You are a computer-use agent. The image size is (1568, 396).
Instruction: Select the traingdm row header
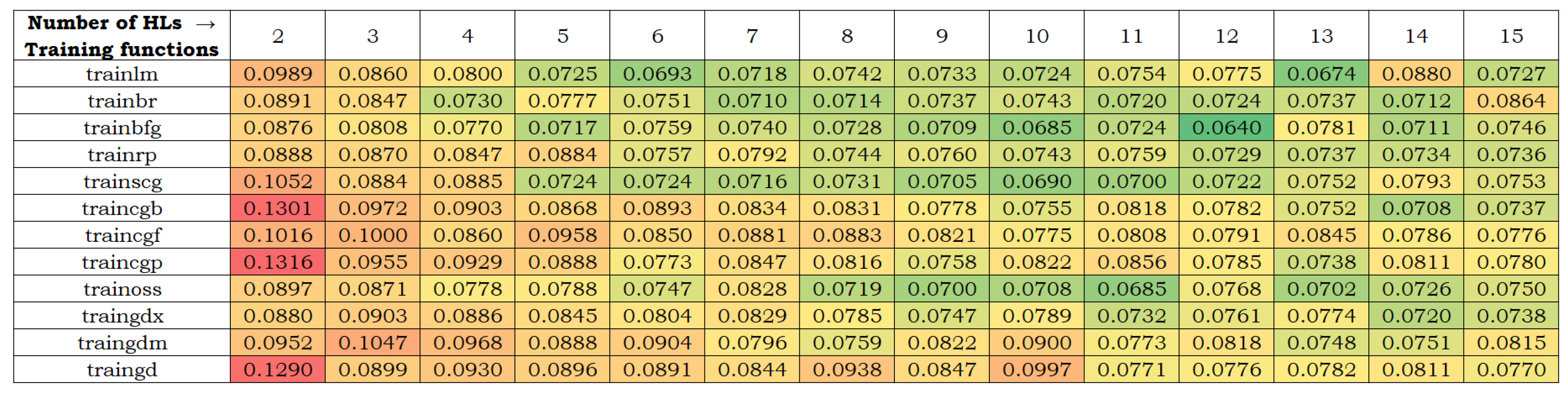(122, 343)
